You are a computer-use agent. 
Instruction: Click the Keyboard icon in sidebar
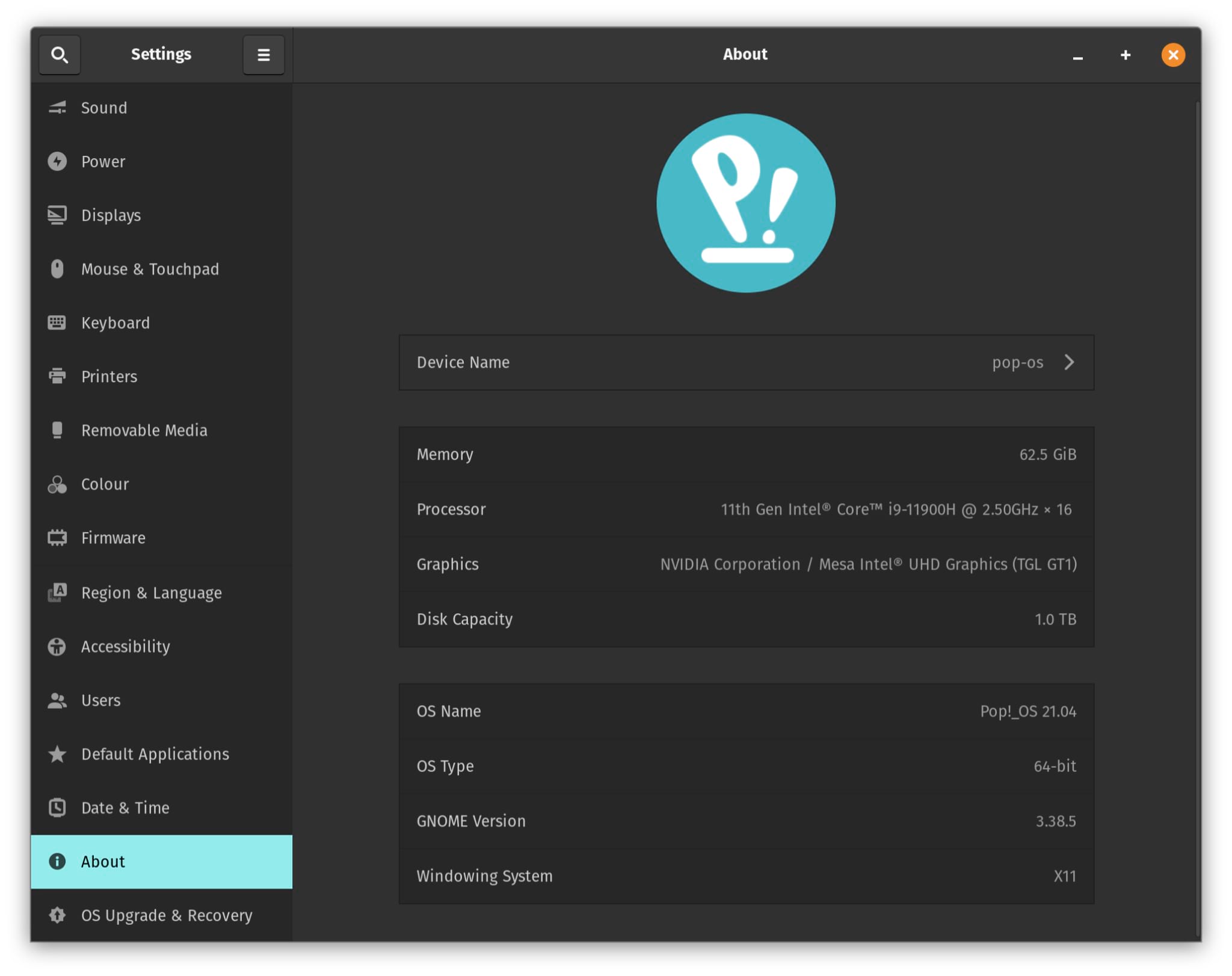pyautogui.click(x=57, y=323)
